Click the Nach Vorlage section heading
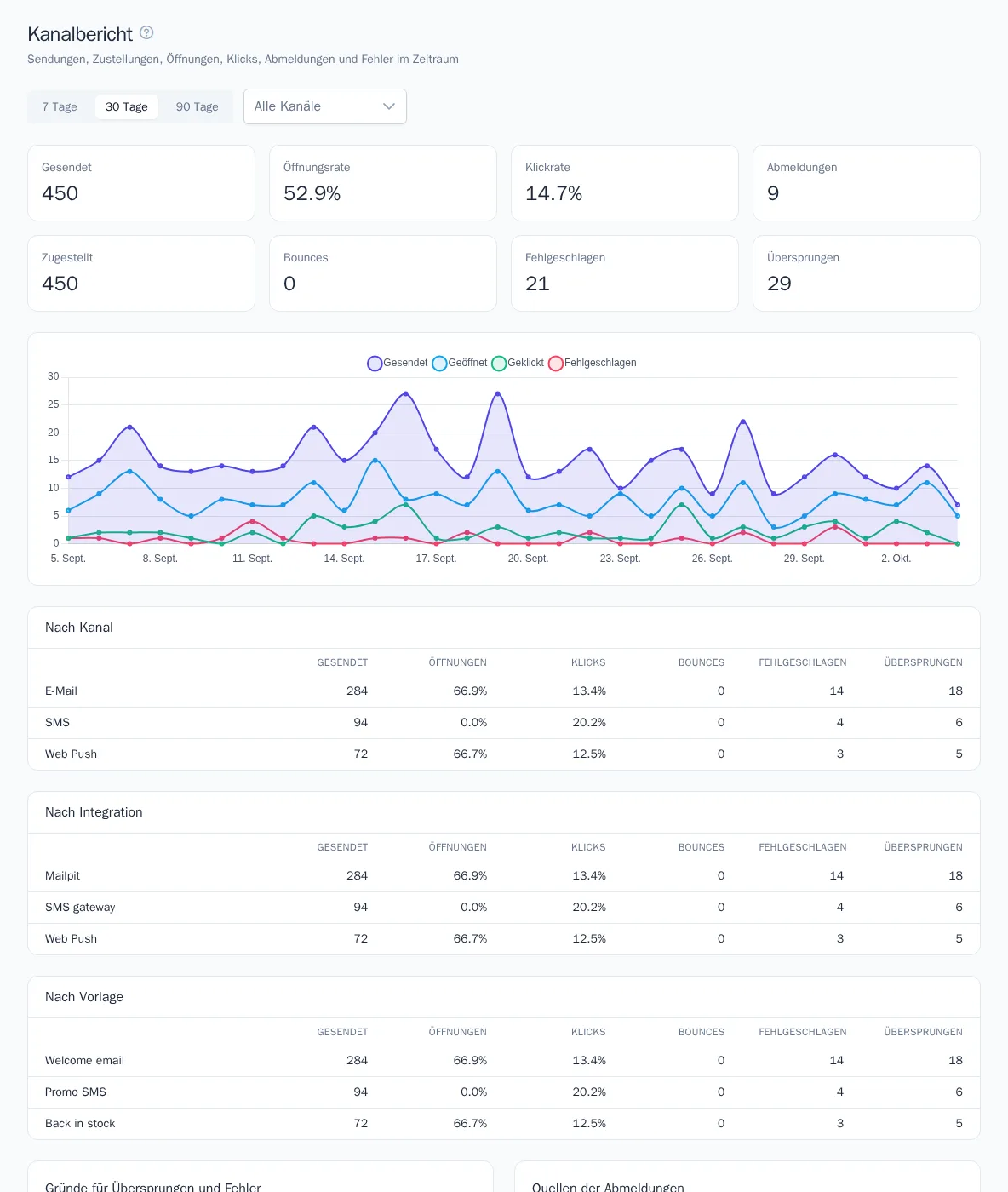Image resolution: width=1008 pixels, height=1192 pixels. click(84, 997)
